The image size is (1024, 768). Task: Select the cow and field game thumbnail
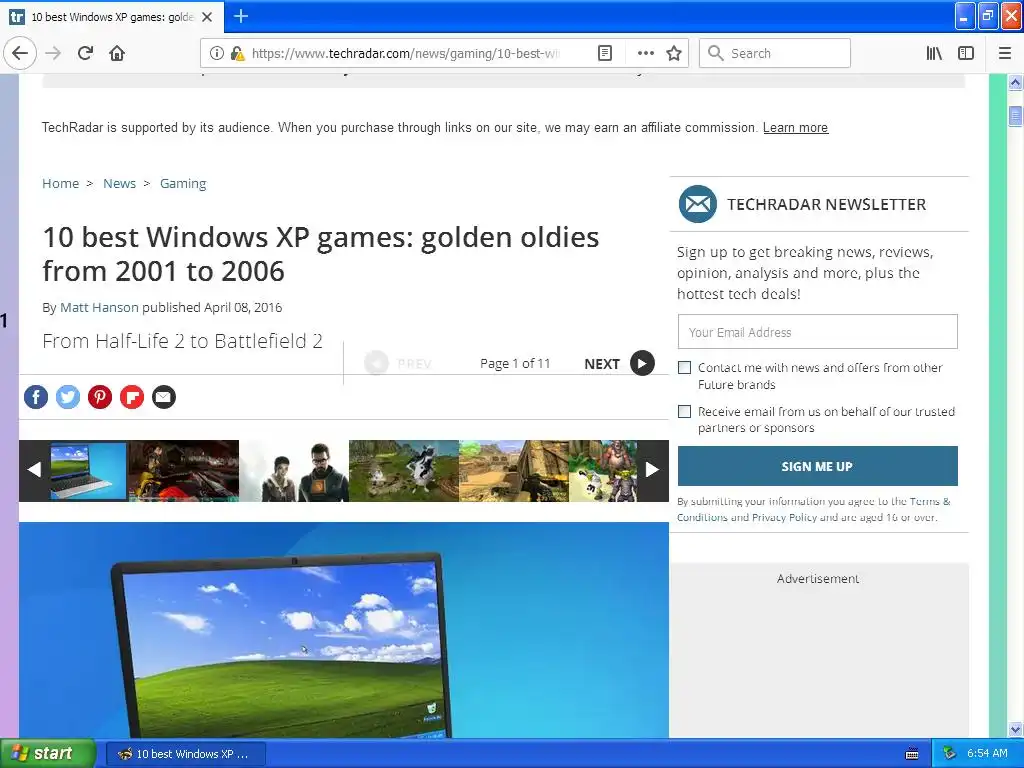tap(404, 471)
